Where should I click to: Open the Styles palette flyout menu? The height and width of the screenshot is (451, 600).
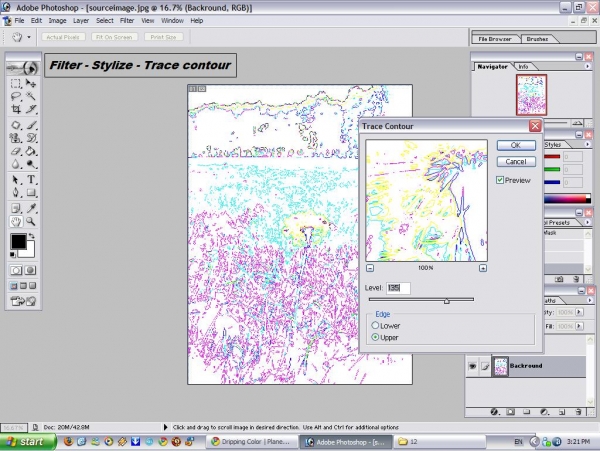coord(587,144)
